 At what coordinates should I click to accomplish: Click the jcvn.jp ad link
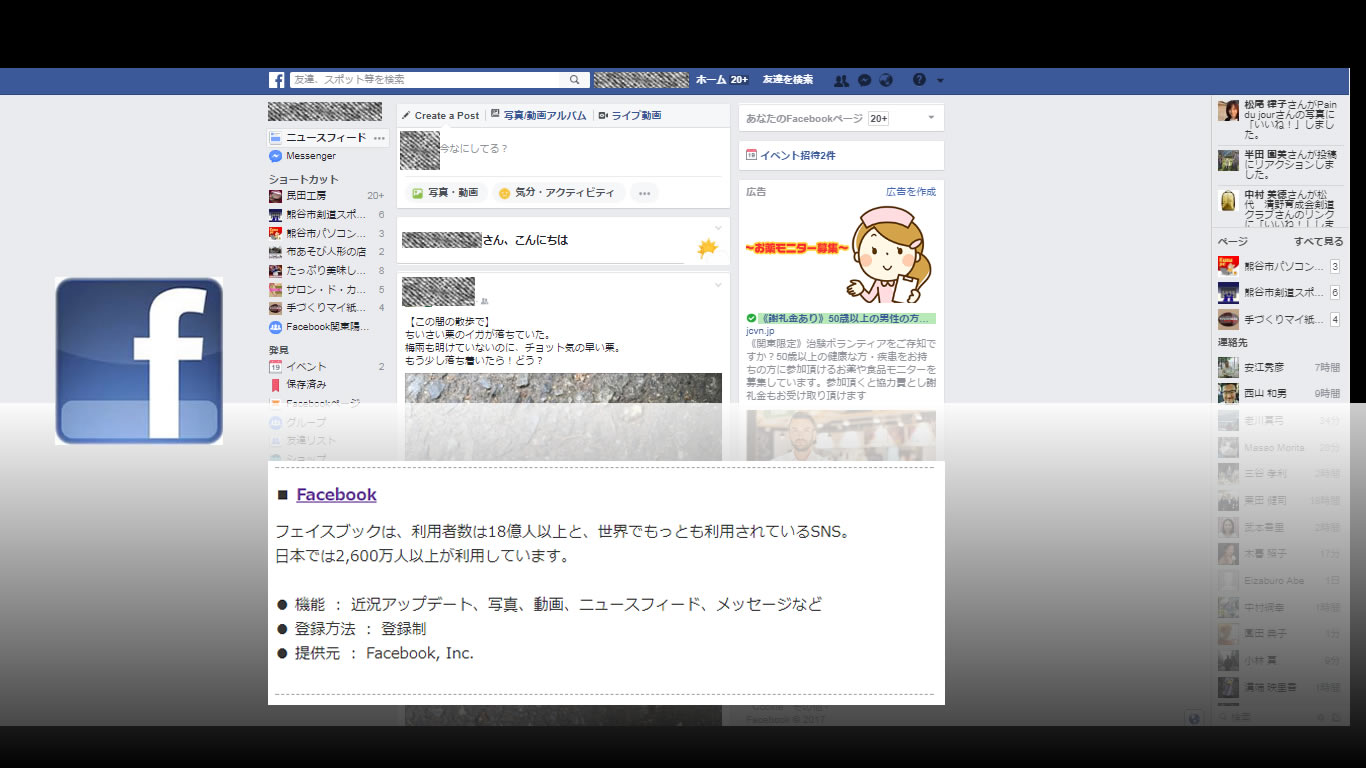(x=760, y=330)
